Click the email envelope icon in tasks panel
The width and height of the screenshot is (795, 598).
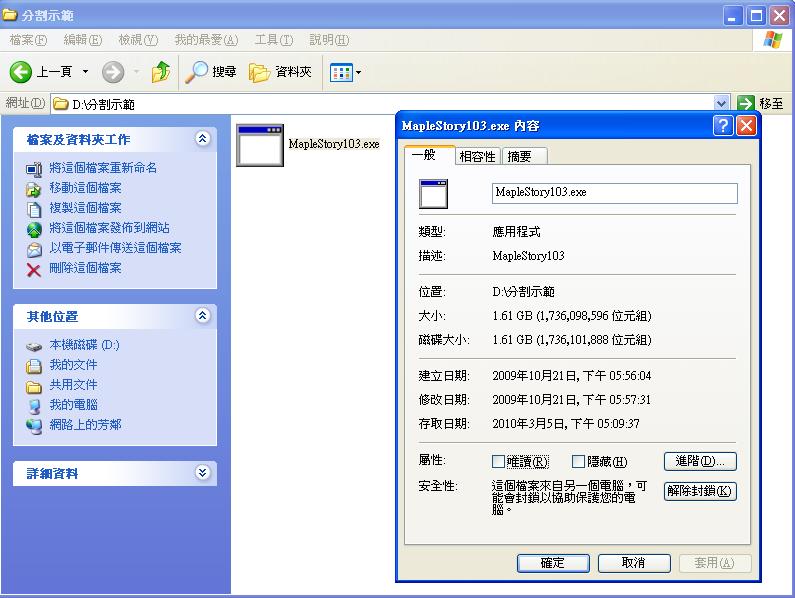(34, 250)
